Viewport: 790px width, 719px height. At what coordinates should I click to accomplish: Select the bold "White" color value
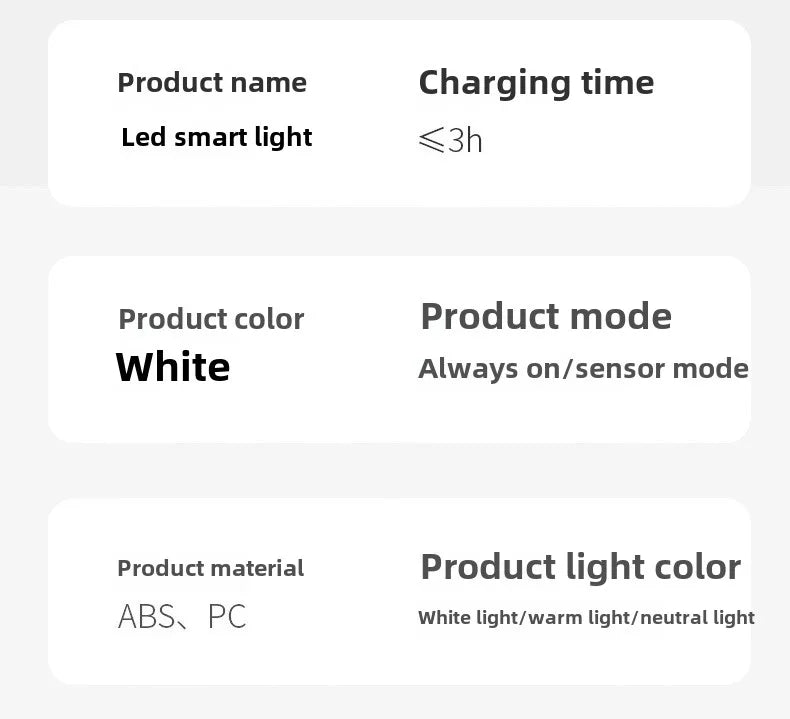pyautogui.click(x=173, y=367)
